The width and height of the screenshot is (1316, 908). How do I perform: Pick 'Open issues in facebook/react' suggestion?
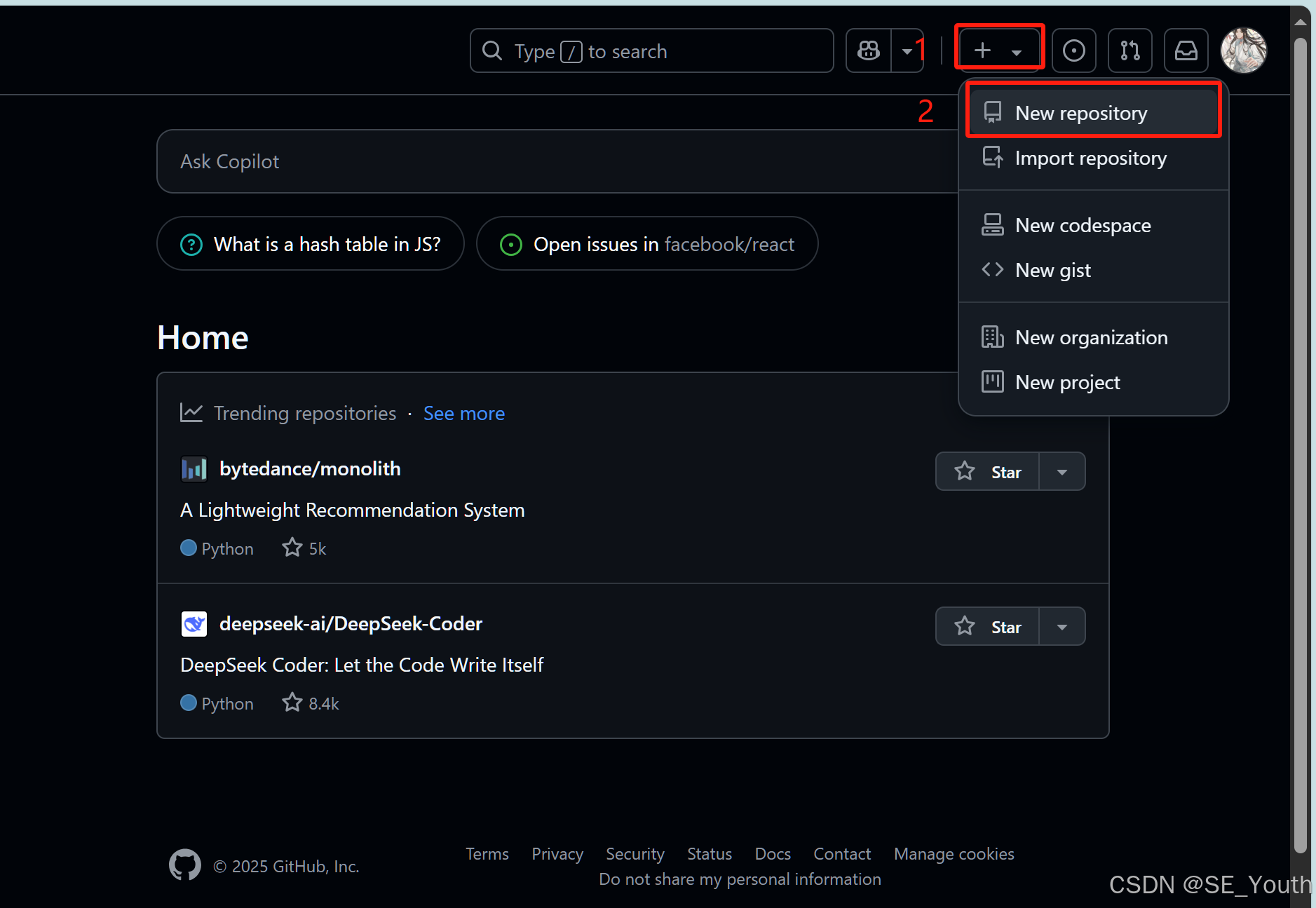coord(647,244)
